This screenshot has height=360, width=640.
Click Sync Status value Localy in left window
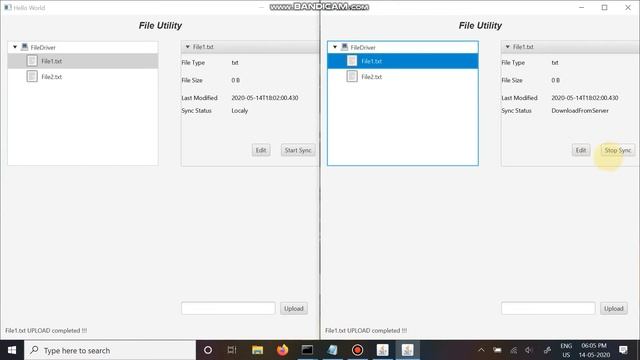coord(240,111)
